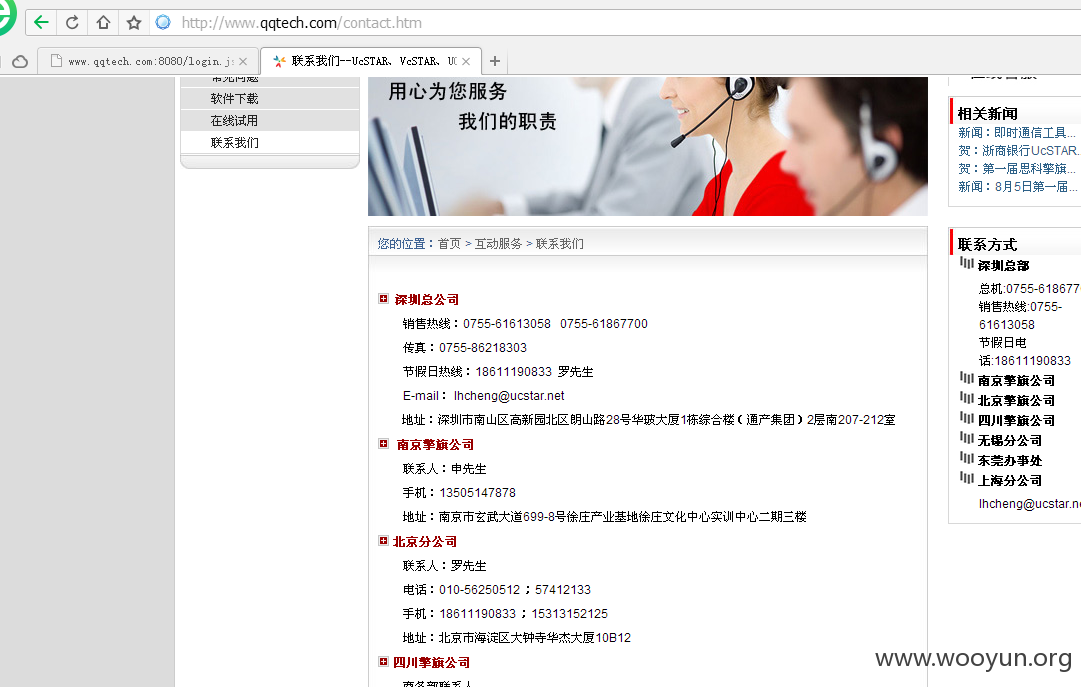Click the sales hotline 0755-61613058
Screen dimensions: 1081x687
click(507, 323)
